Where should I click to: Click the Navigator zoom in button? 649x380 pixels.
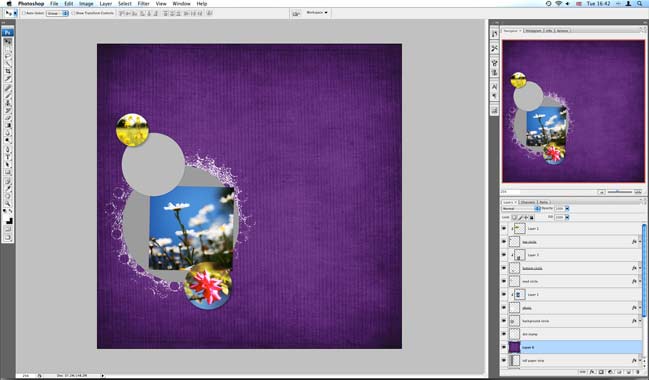638,192
